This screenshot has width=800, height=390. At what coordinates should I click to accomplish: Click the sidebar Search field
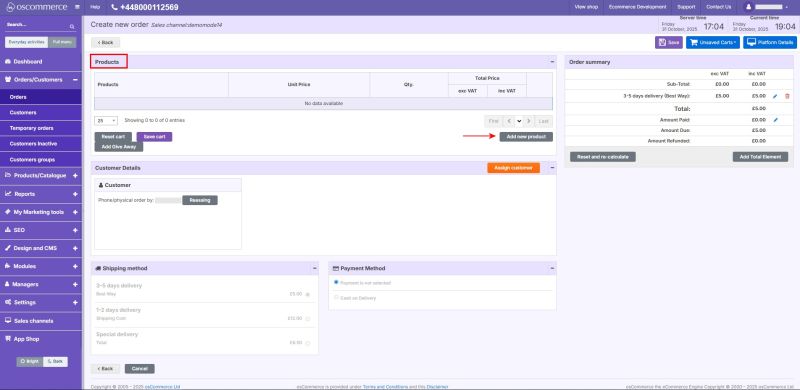pyautogui.click(x=37, y=26)
